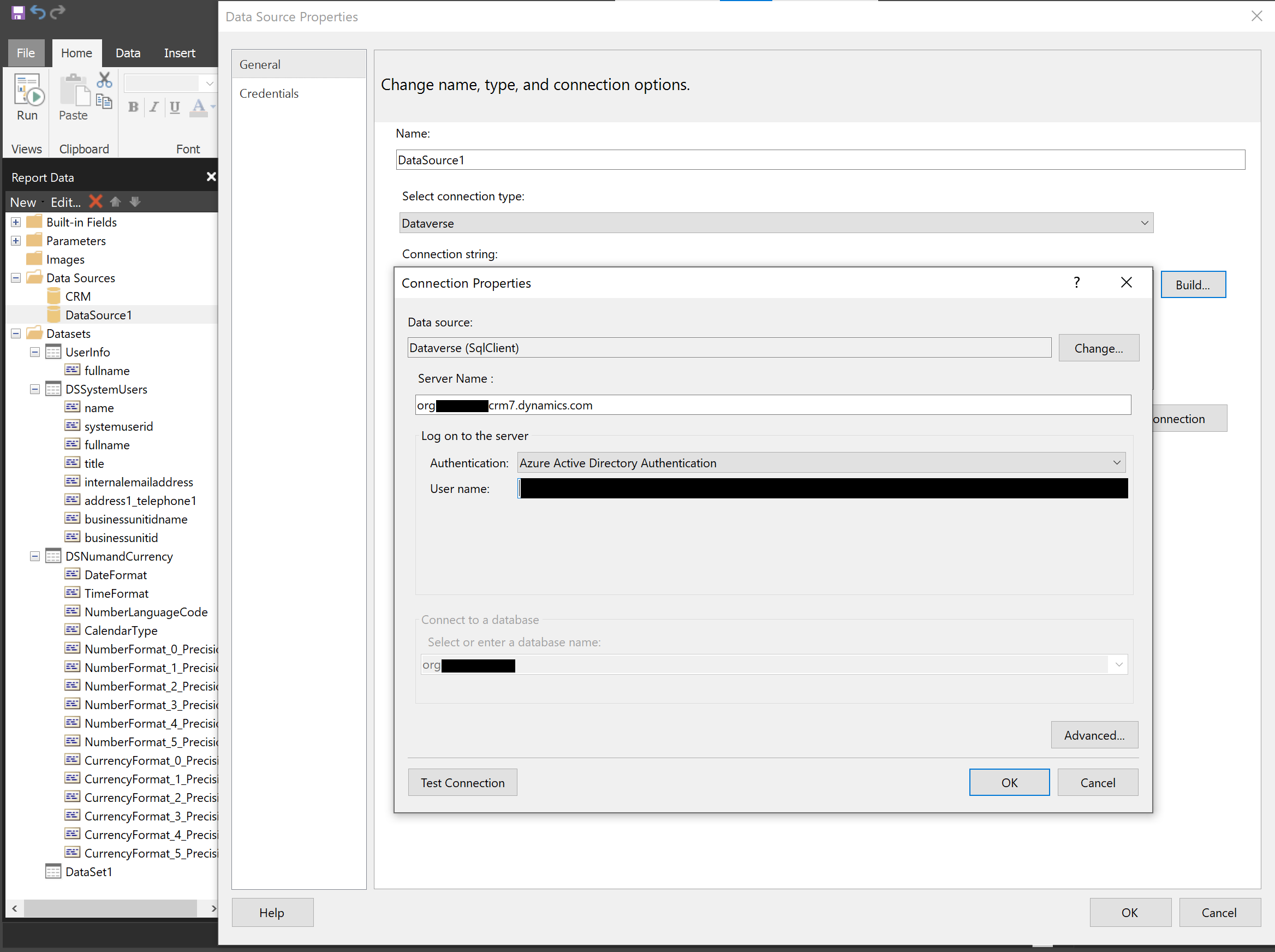Apply bold formatting
The image size is (1275, 952).
point(133,107)
